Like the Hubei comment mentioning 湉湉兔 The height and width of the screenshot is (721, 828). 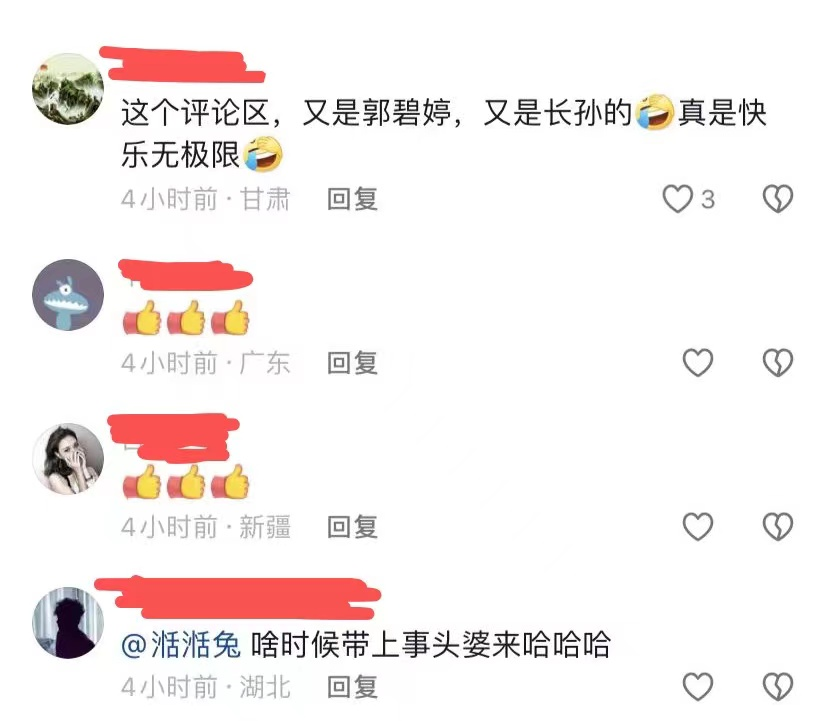tap(698, 686)
